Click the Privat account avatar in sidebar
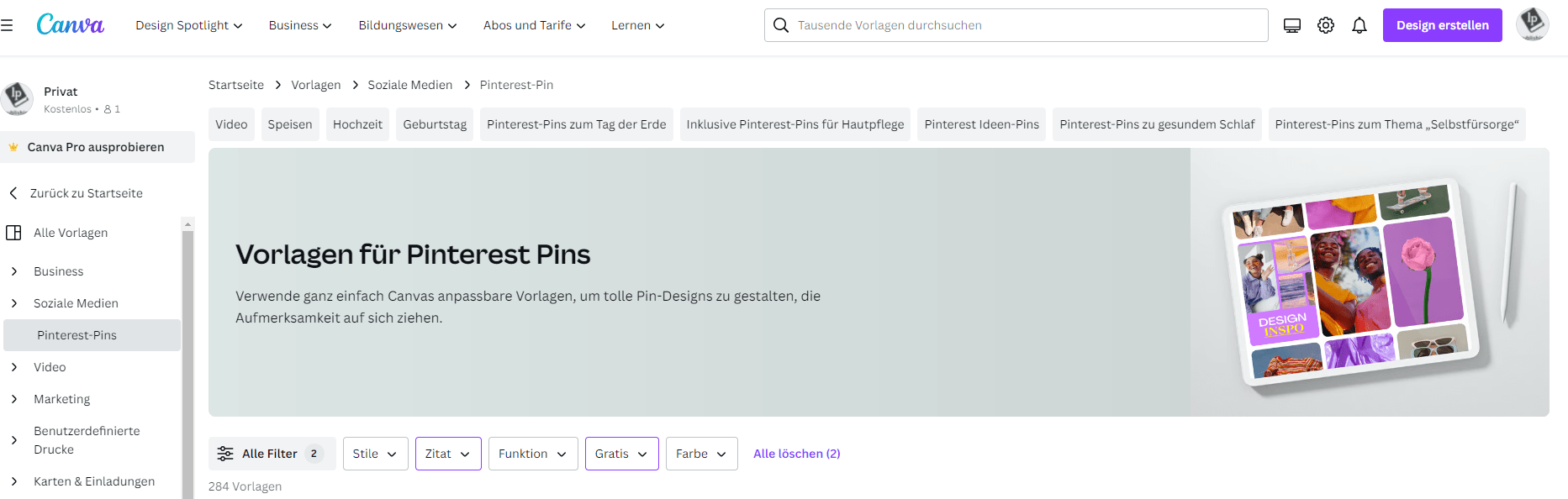 (x=17, y=99)
